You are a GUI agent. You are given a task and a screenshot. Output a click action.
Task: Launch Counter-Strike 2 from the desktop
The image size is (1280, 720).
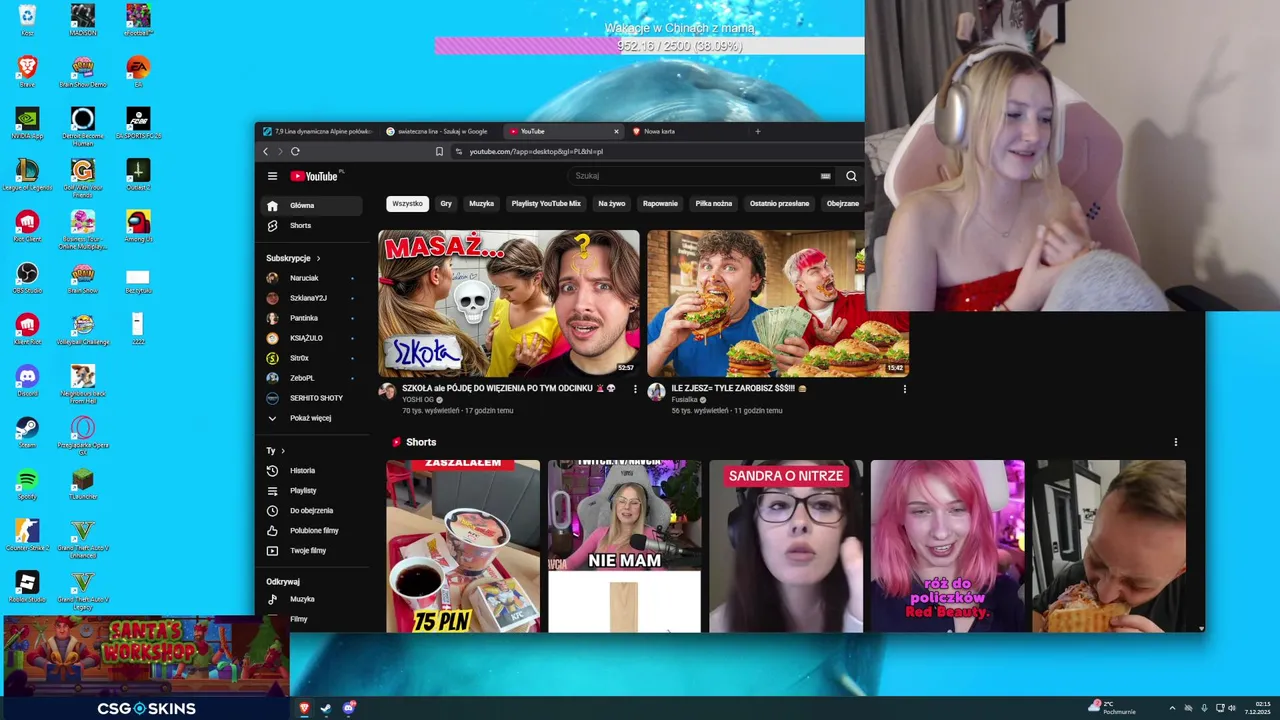[27, 536]
